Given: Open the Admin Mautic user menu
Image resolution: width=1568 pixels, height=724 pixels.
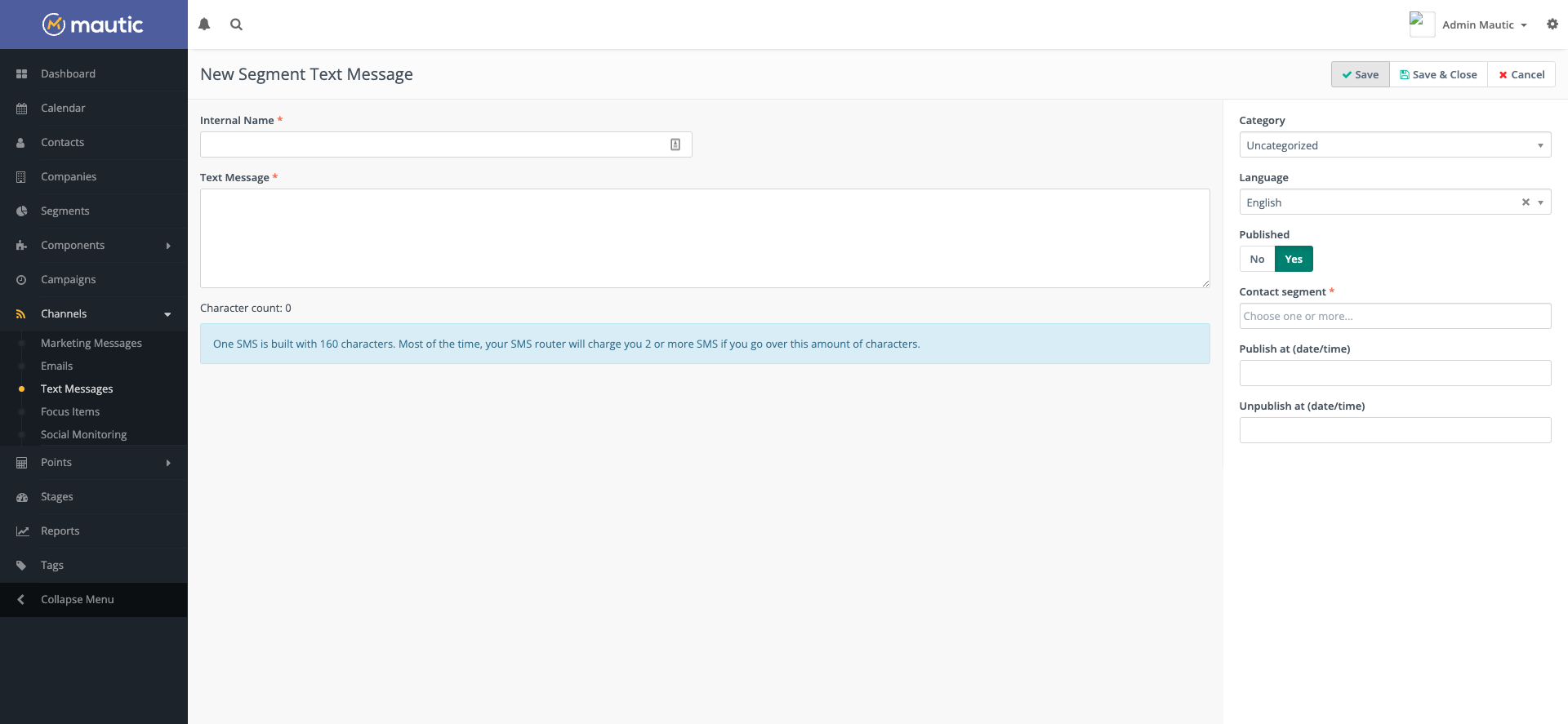Looking at the screenshot, I should pyautogui.click(x=1483, y=25).
